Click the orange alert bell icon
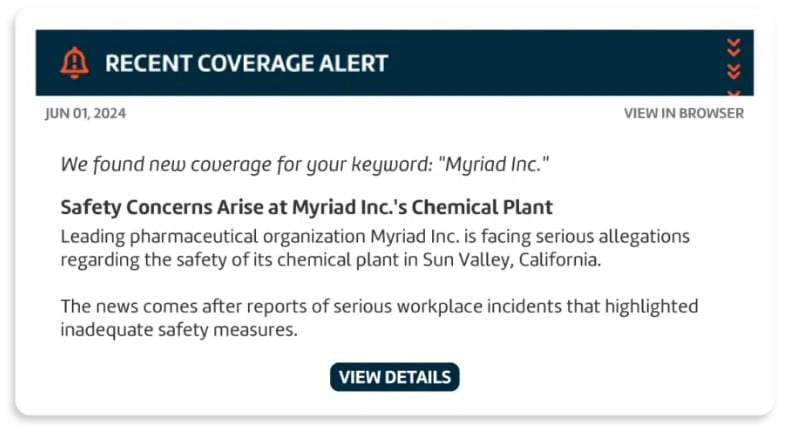Viewport: 791px width, 426px height. click(x=74, y=63)
